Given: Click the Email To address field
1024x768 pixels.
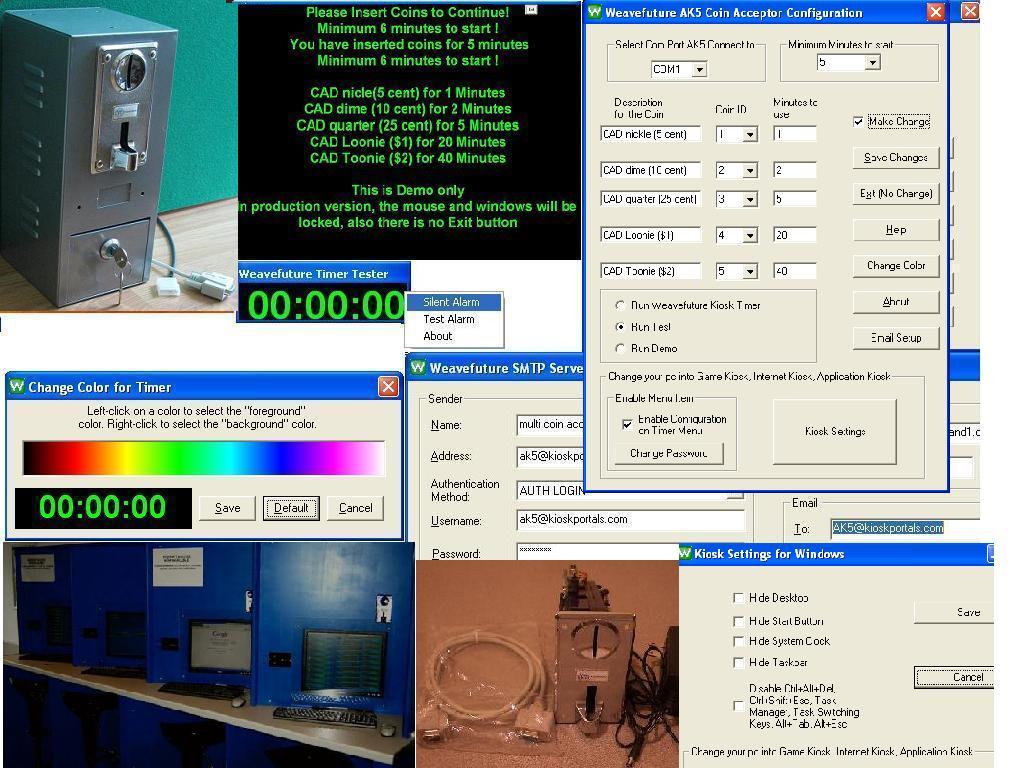Looking at the screenshot, I should click(905, 528).
